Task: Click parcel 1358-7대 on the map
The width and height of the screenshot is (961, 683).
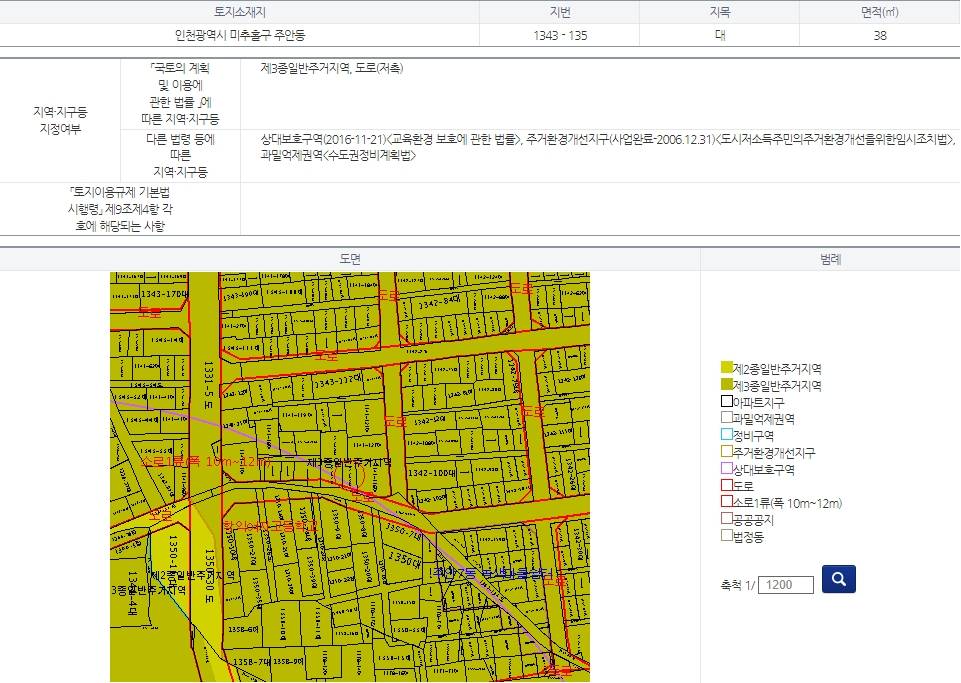Action: pos(251,662)
